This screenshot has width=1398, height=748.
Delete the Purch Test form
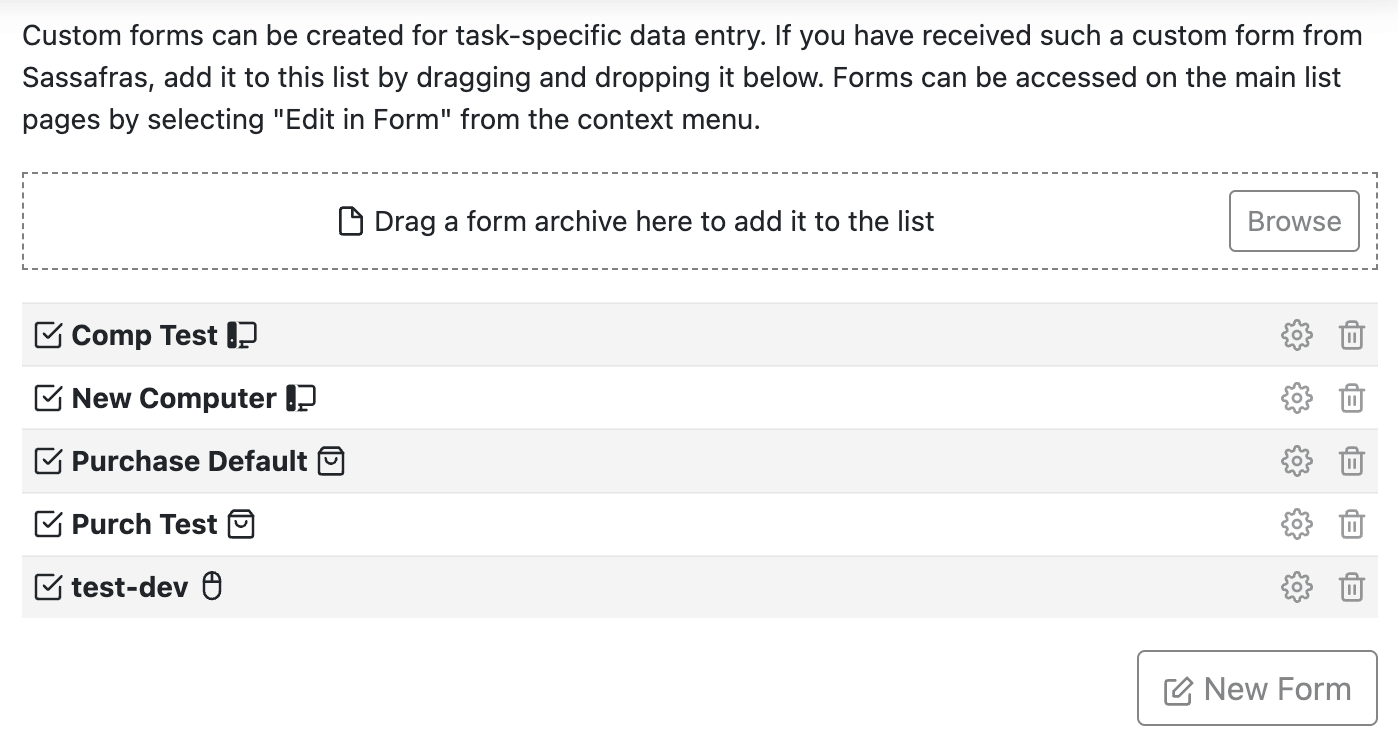[x=1352, y=524]
